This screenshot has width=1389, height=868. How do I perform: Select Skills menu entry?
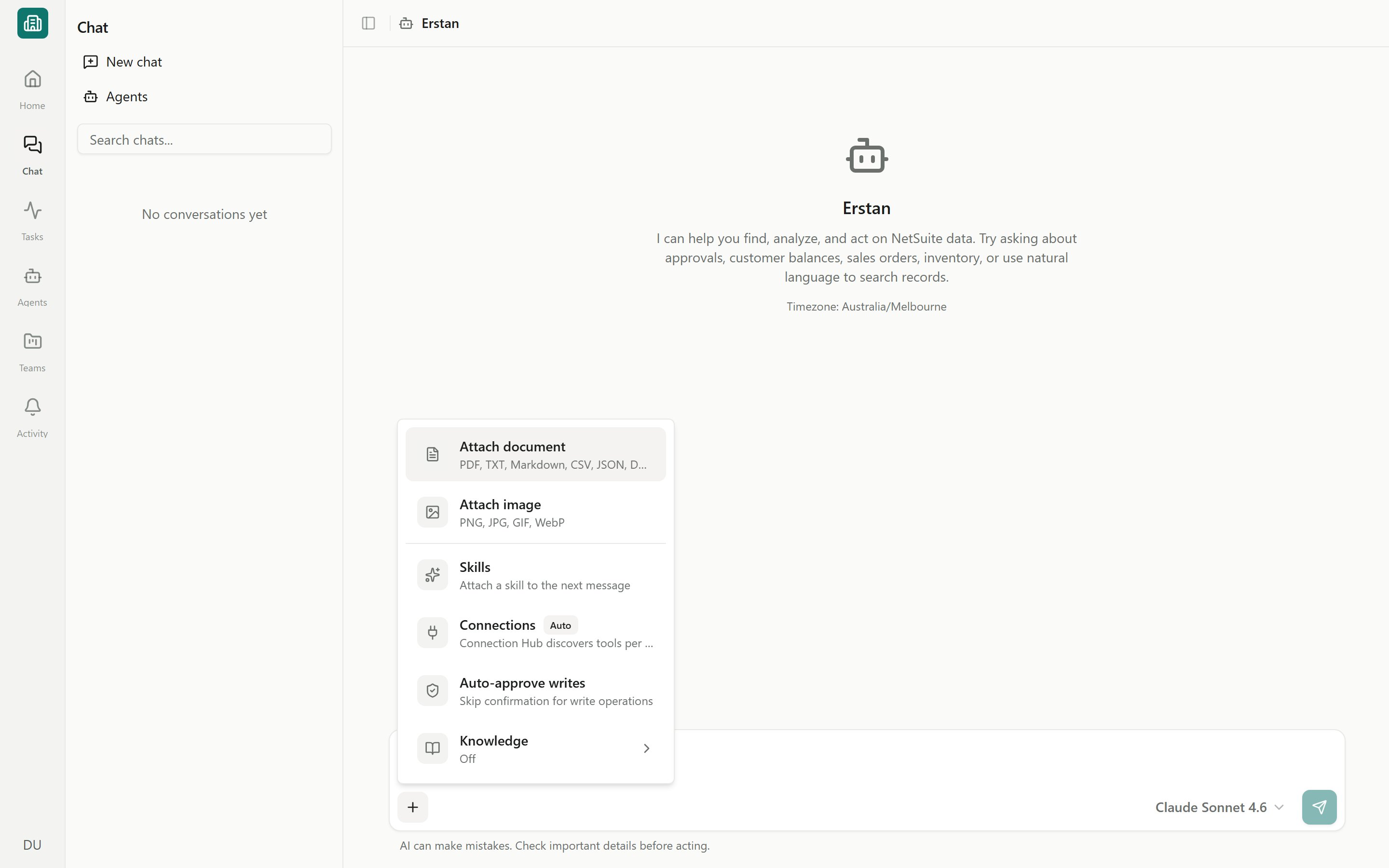(x=535, y=575)
